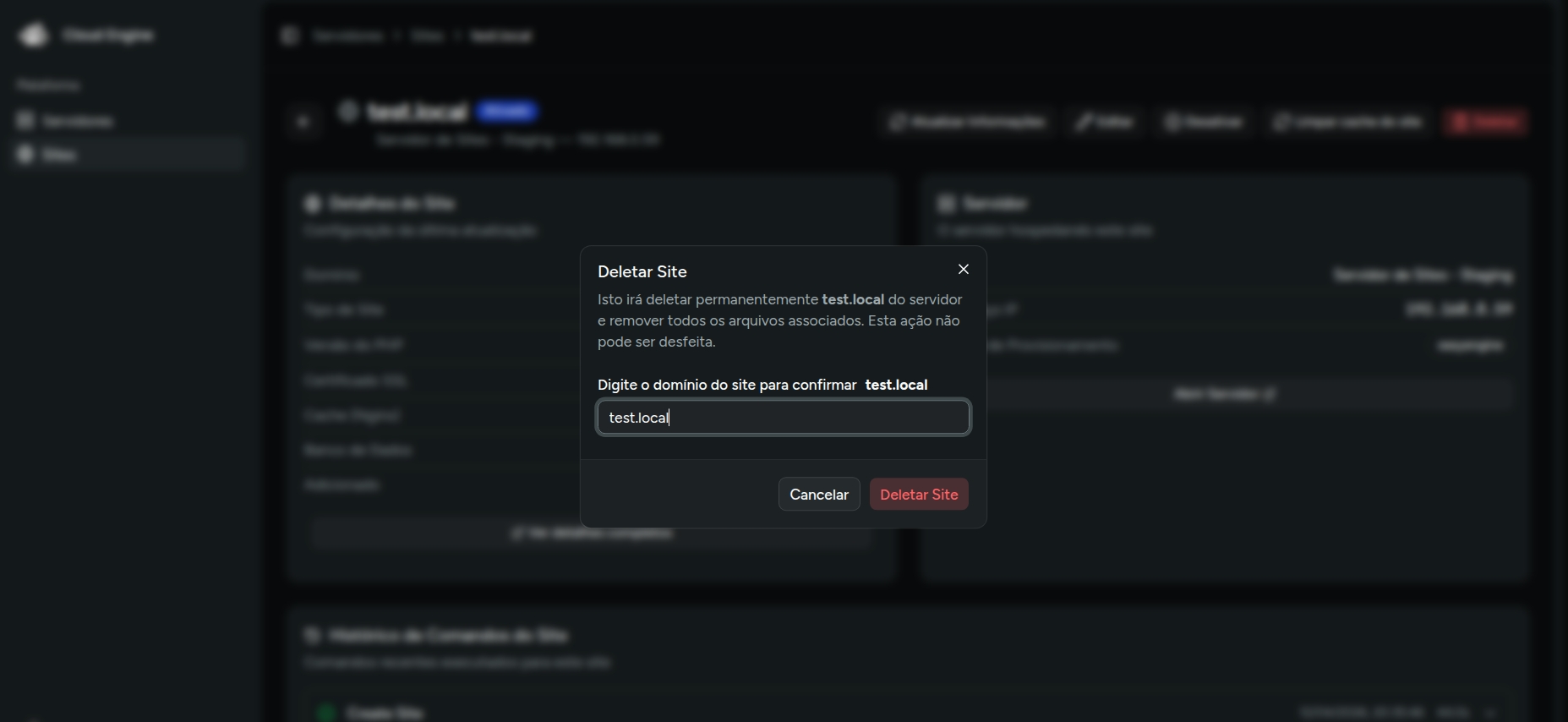The height and width of the screenshot is (722, 1568).
Task: Toggle the sidebar panel icon in breadcrumb bar
Action: point(290,36)
